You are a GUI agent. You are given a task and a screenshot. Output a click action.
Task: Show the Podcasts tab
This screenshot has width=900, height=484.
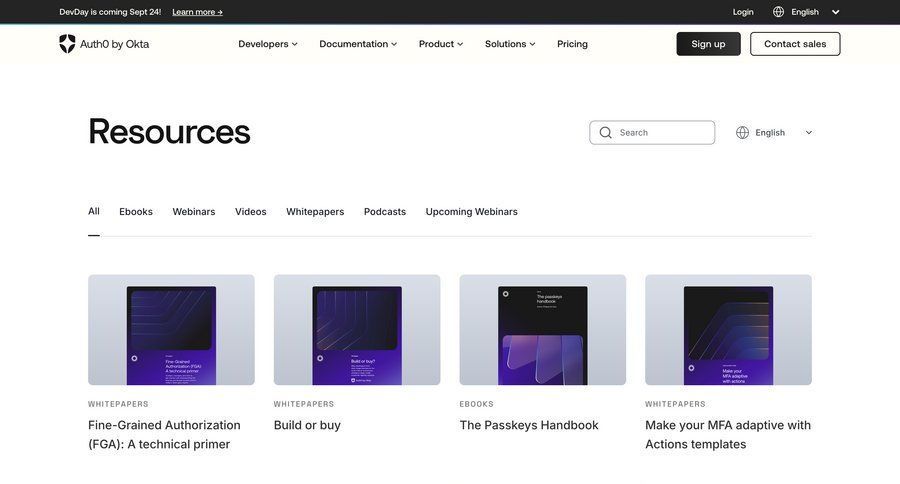pos(384,212)
